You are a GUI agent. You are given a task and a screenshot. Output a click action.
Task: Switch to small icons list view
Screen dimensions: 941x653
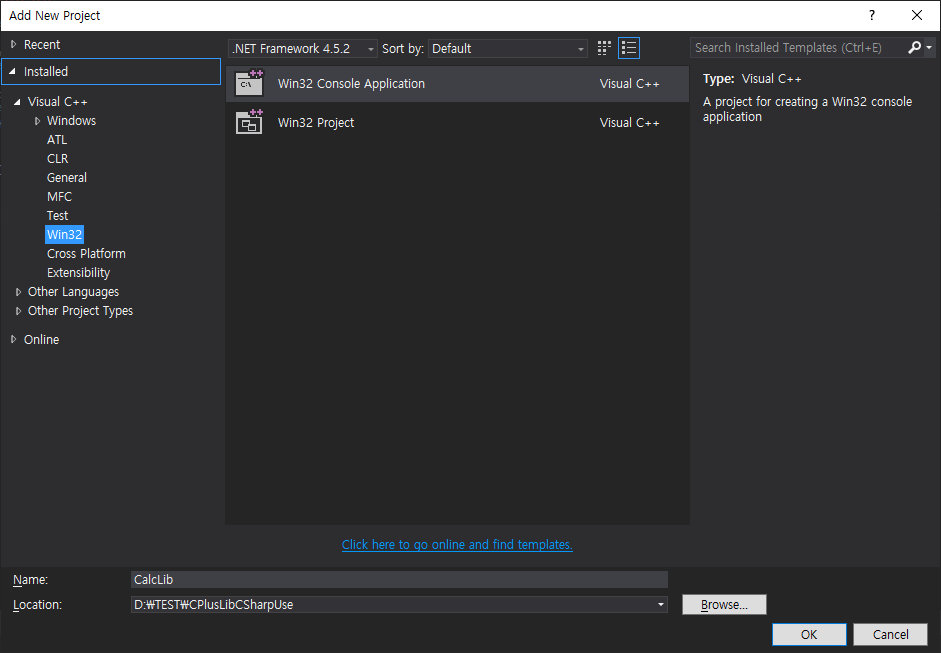(629, 48)
